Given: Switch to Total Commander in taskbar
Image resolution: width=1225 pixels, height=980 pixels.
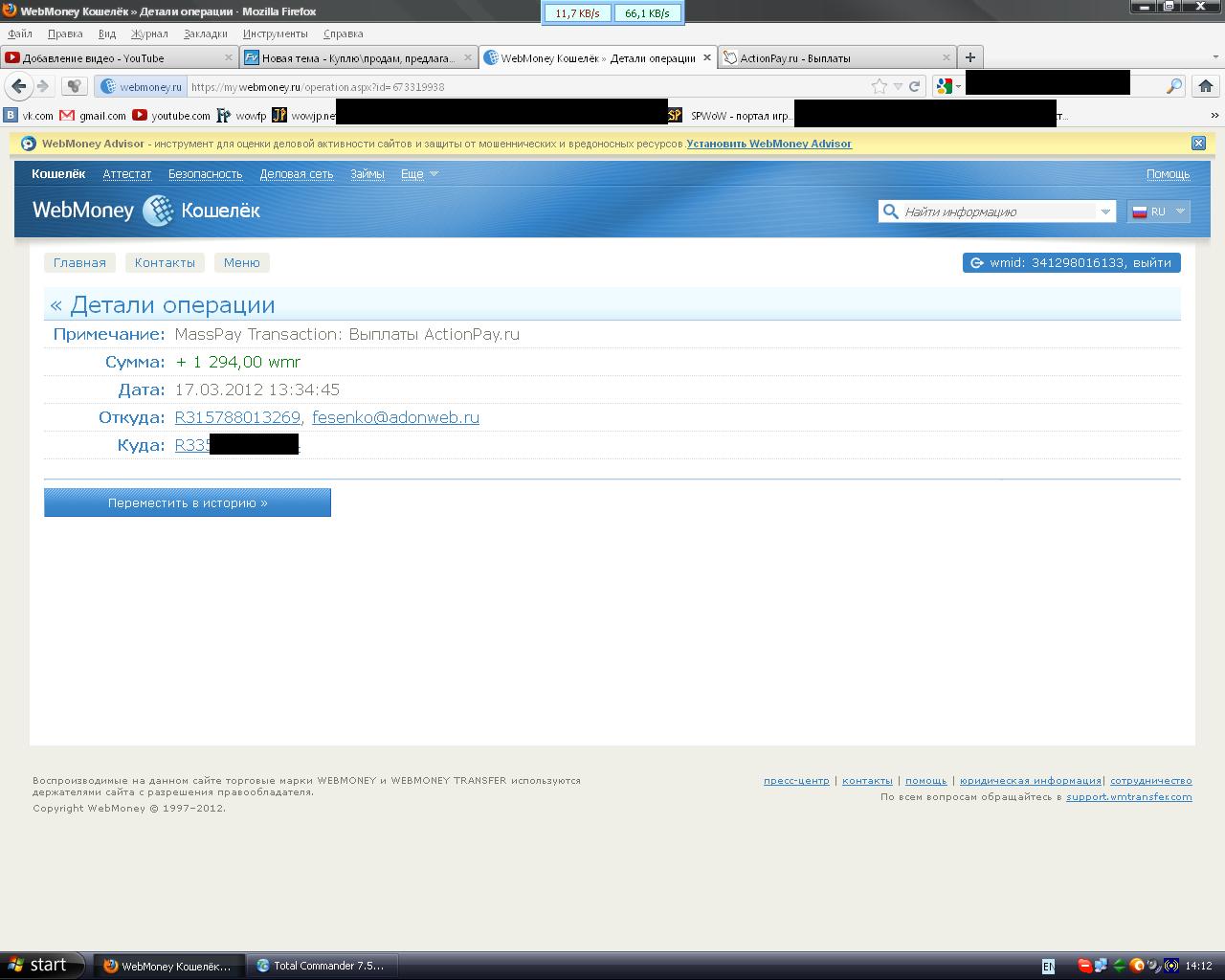Looking at the screenshot, I should (x=322, y=966).
